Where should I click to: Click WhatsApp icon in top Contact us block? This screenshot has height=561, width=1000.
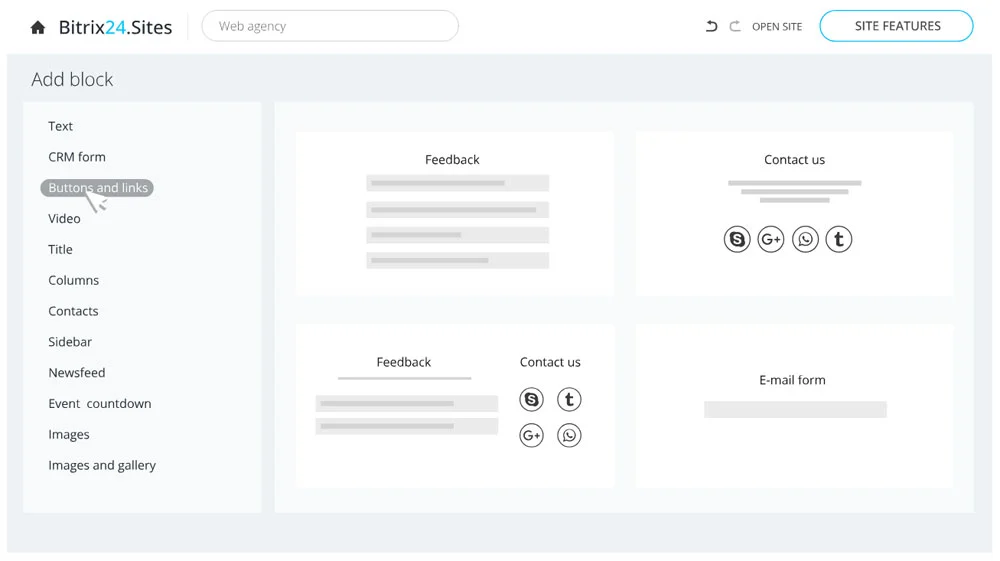pos(805,239)
